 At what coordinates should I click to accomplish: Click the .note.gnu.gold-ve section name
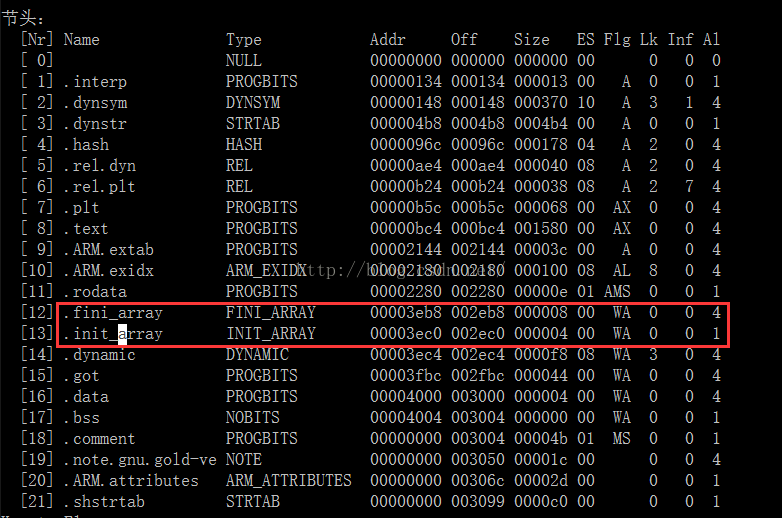click(x=140, y=460)
